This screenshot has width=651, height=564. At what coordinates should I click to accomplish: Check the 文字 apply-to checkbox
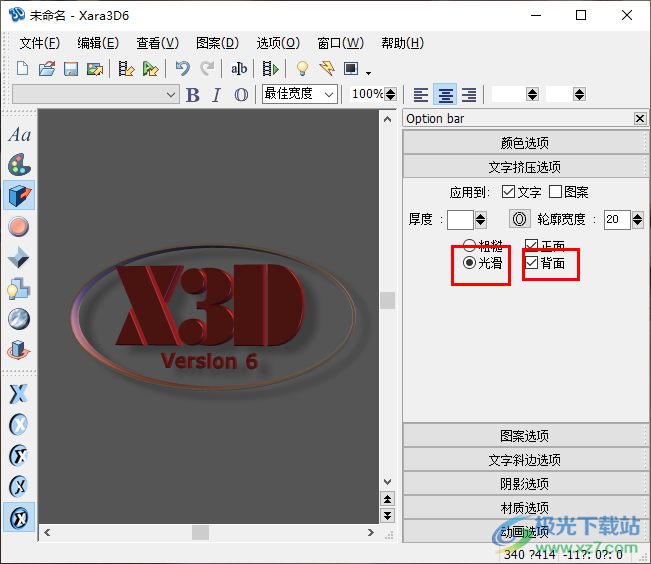pyautogui.click(x=509, y=192)
